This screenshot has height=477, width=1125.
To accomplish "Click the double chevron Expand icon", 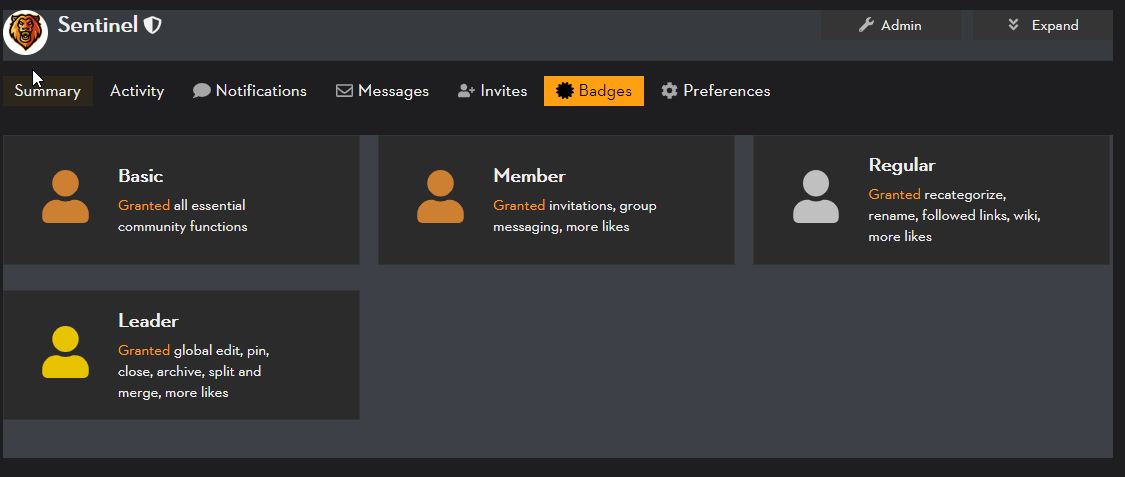I will (1013, 25).
